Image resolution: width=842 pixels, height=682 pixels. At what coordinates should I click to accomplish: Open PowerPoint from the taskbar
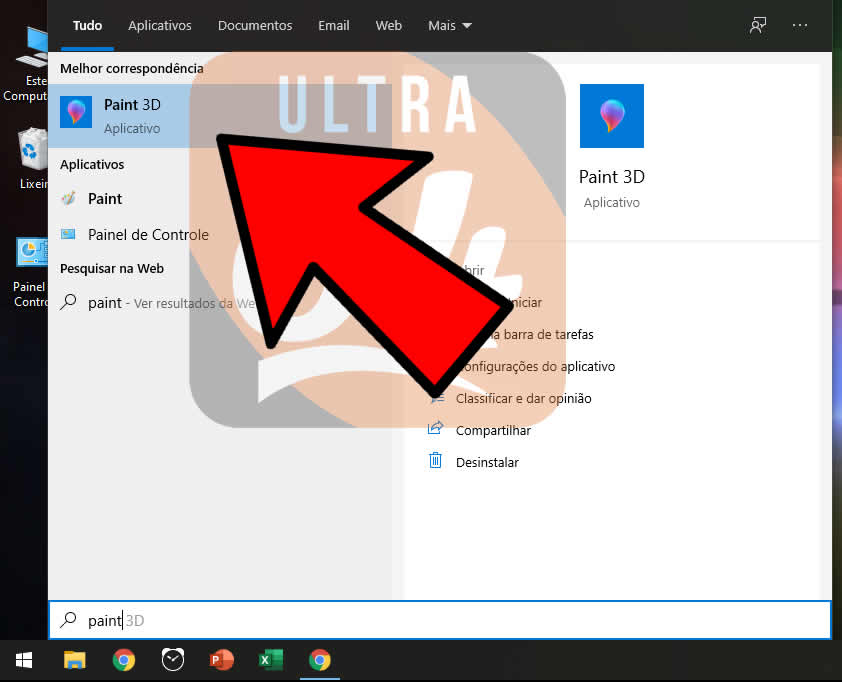222,661
